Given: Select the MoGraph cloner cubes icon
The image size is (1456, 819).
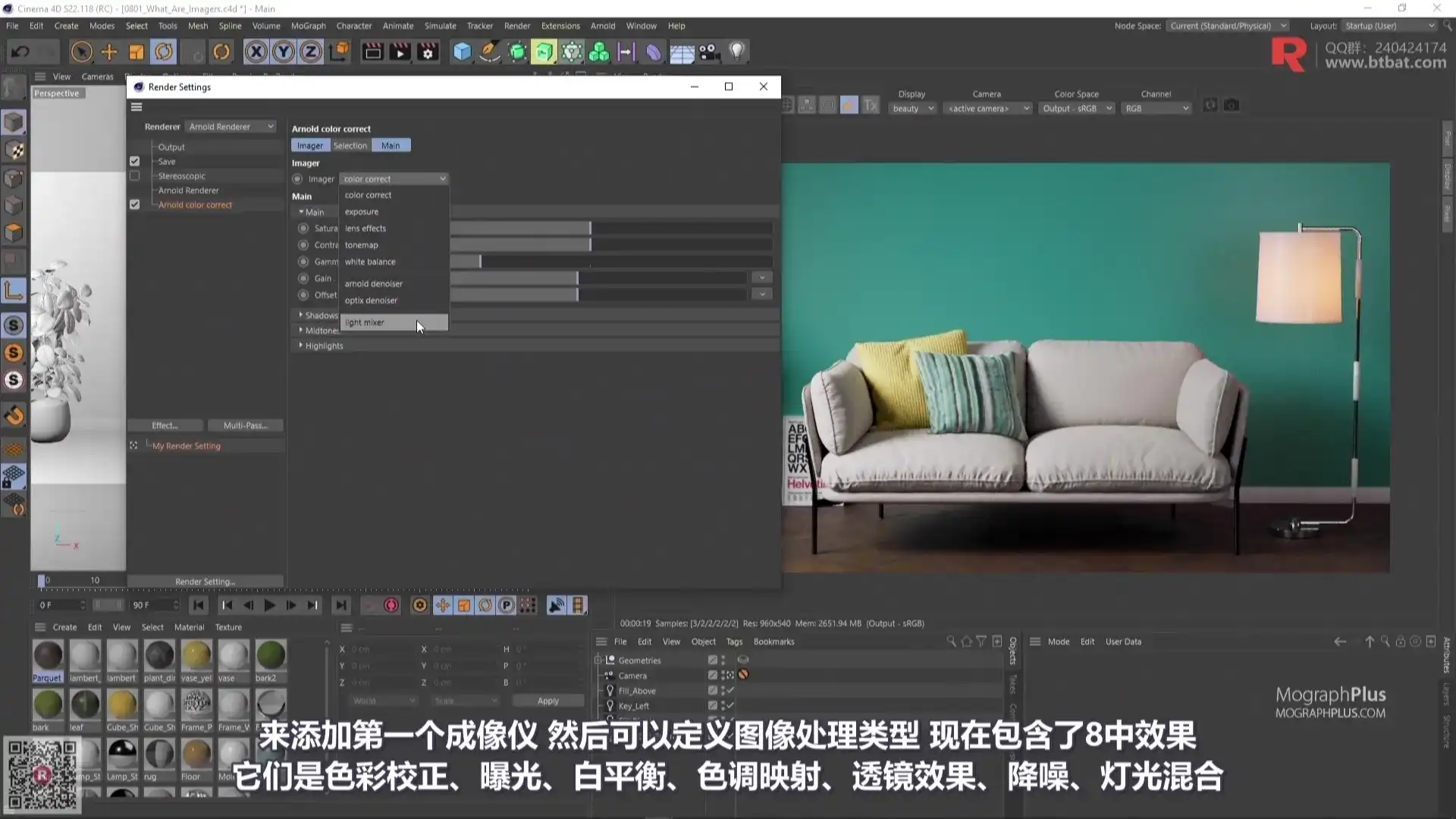Looking at the screenshot, I should click(x=600, y=52).
